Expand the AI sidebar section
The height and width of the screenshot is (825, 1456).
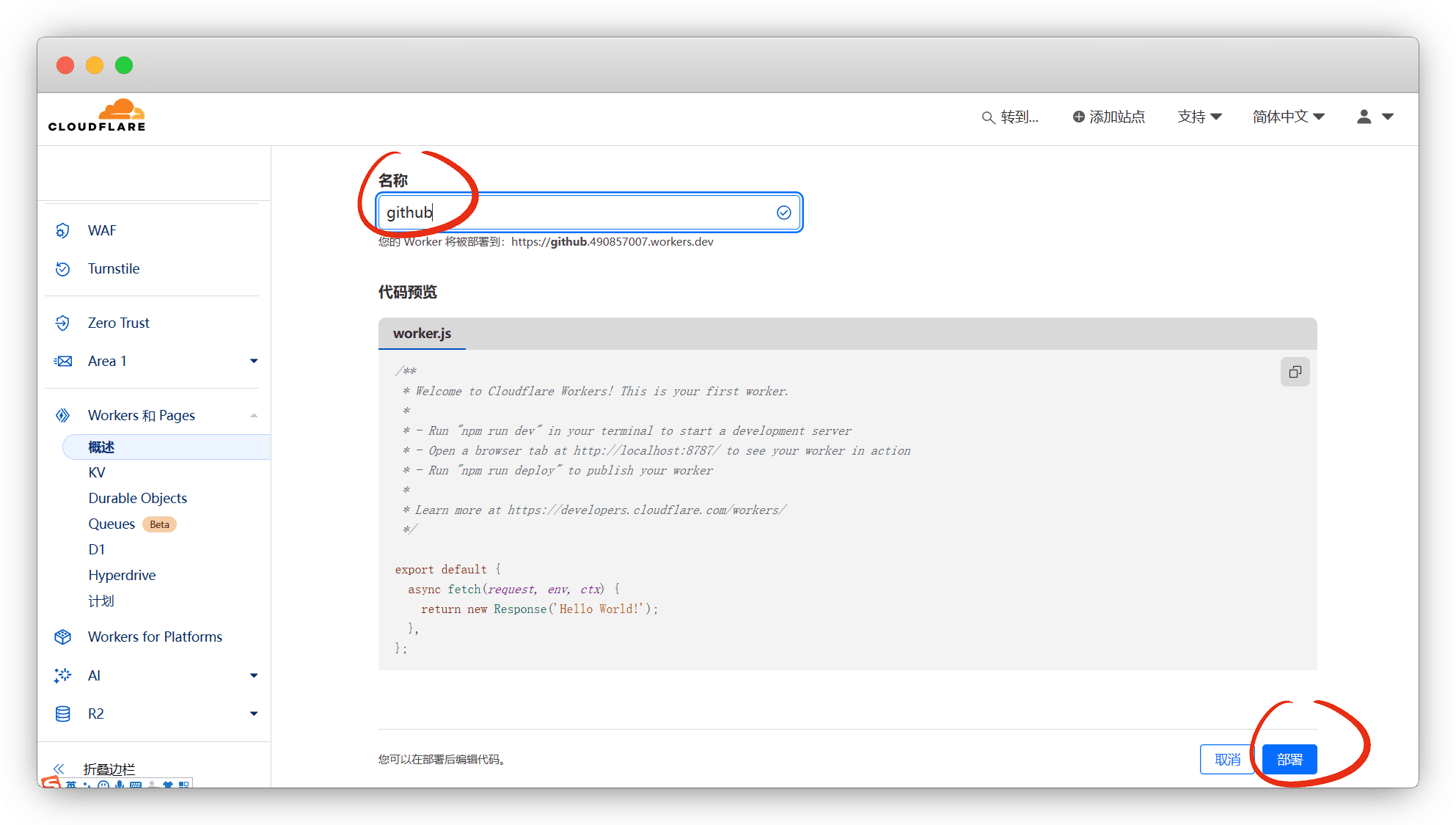tap(254, 675)
